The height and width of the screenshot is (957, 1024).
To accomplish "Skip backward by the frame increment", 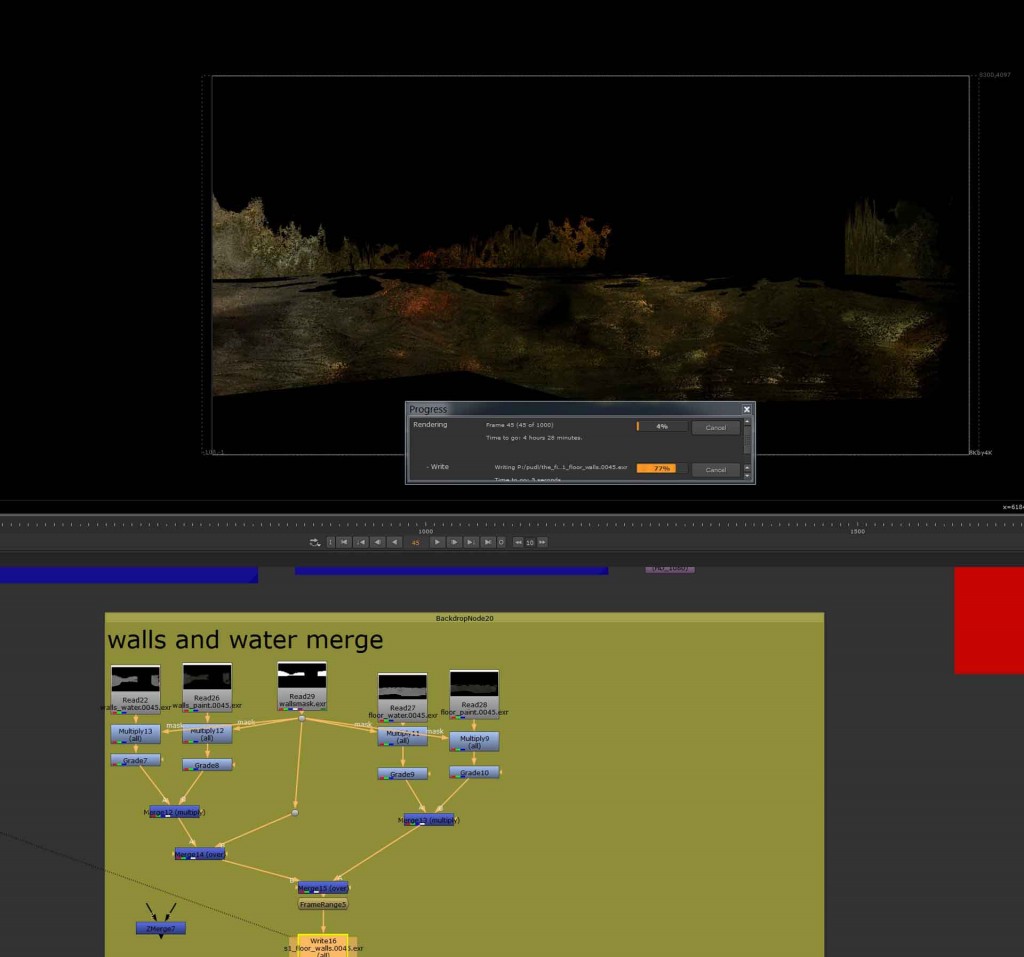I will 518,542.
